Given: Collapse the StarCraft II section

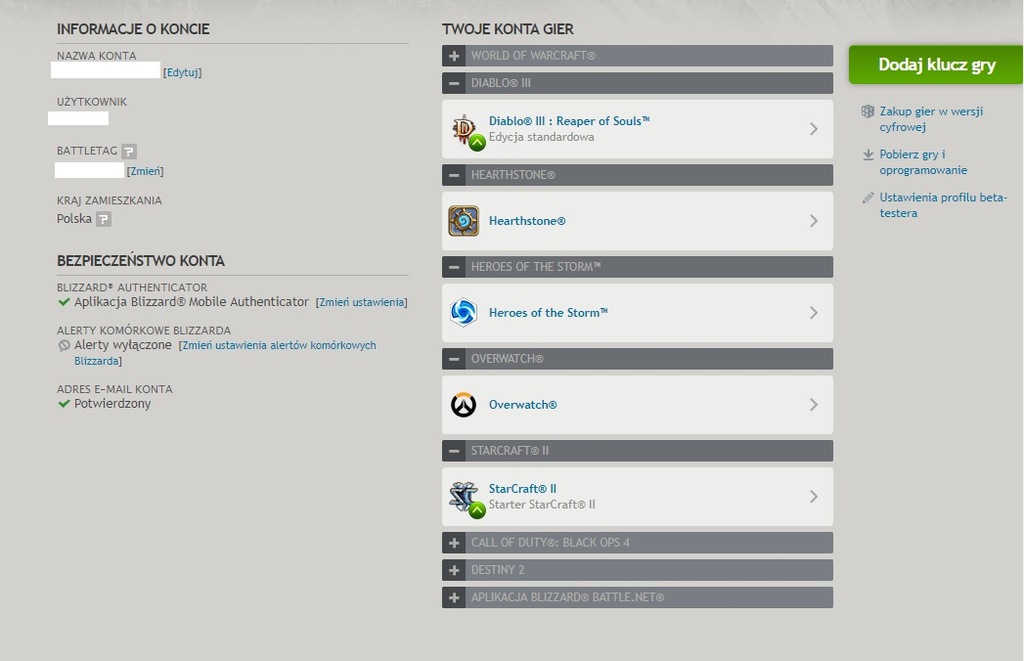Looking at the screenshot, I should point(454,451).
